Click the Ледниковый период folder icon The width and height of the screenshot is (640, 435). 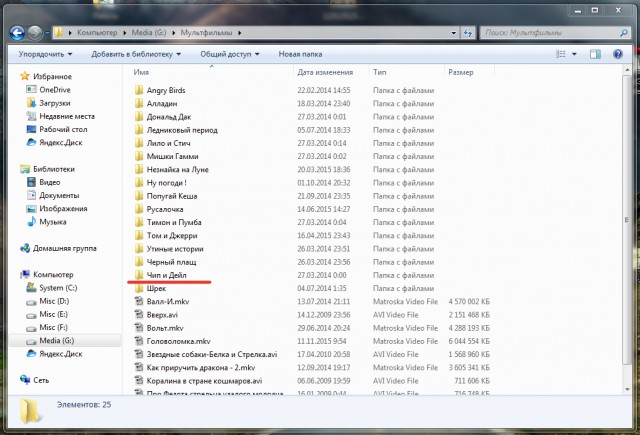[x=139, y=129]
